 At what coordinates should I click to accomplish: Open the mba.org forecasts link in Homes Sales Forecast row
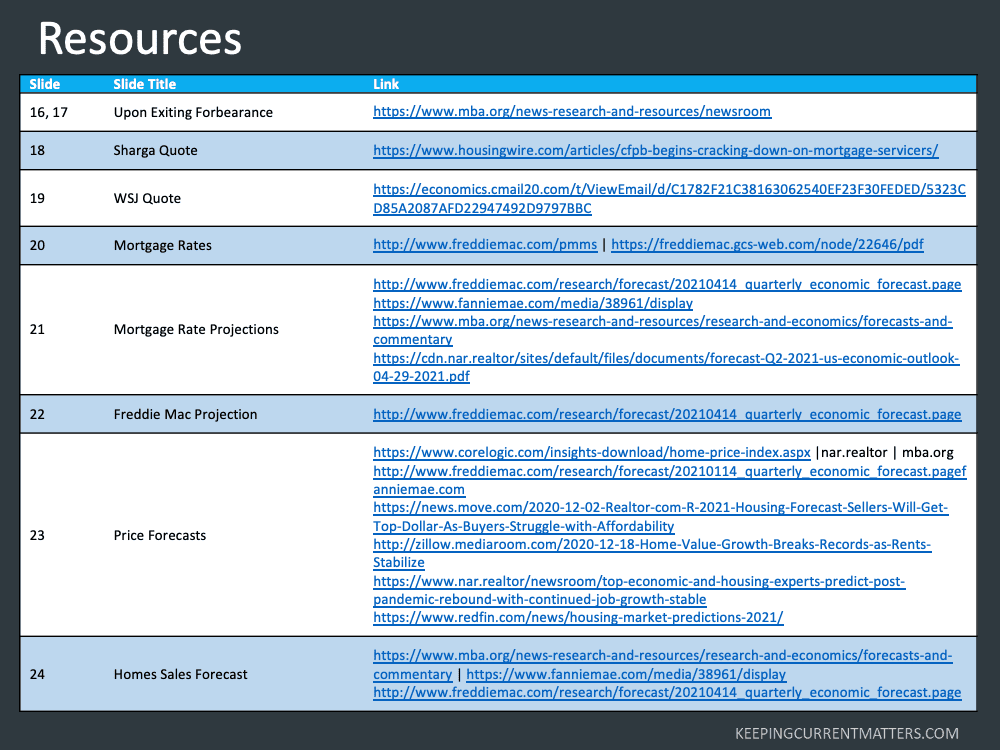663,665
